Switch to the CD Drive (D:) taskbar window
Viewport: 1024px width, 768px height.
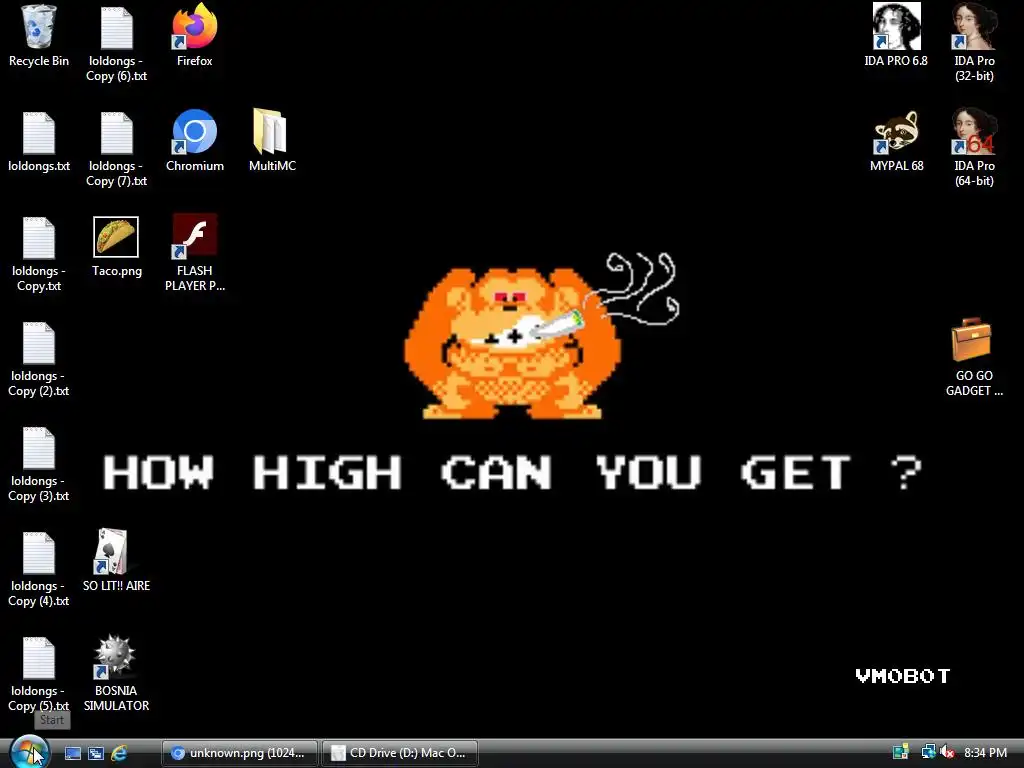pos(400,753)
